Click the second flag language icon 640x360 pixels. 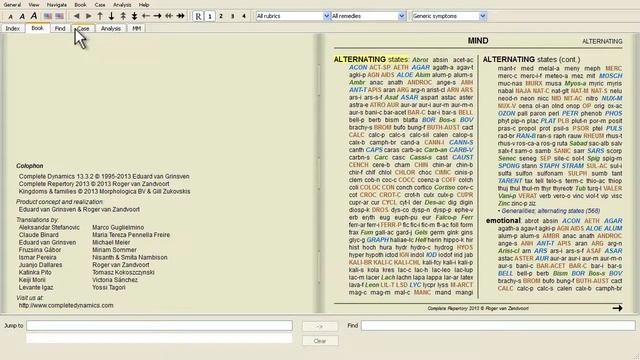tap(60, 16)
